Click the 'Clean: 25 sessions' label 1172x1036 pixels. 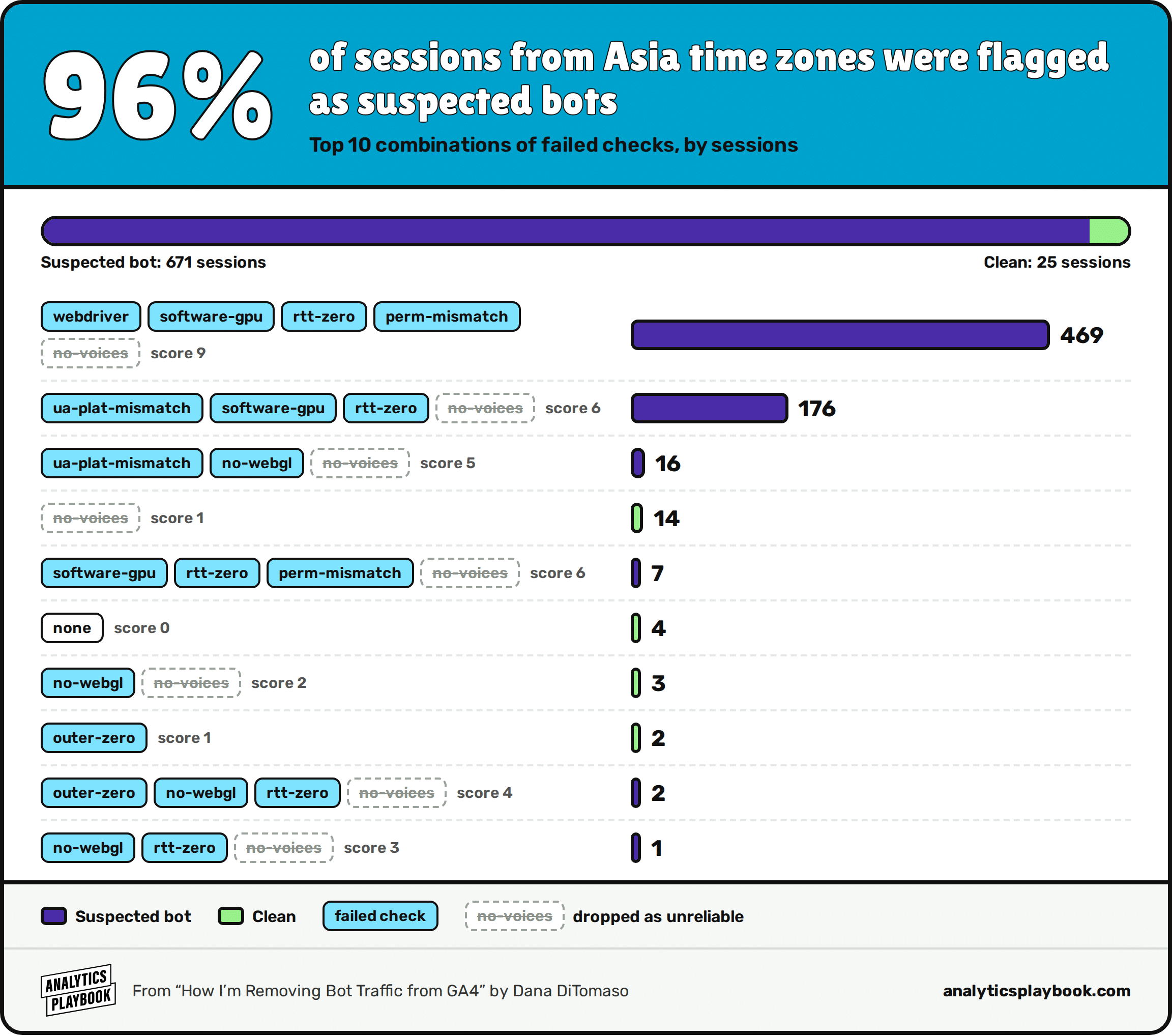(1057, 262)
